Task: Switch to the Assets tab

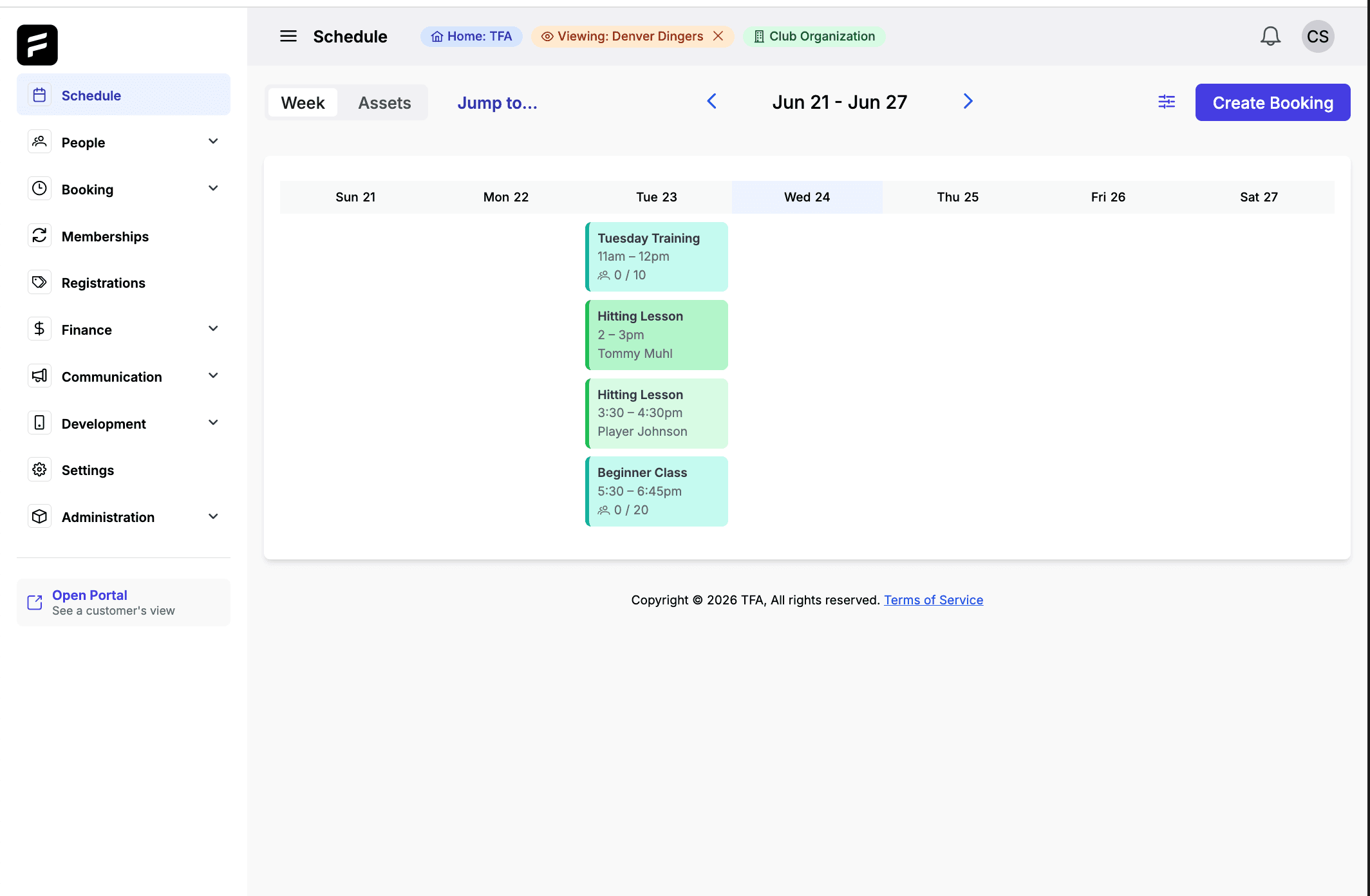Action: (384, 103)
